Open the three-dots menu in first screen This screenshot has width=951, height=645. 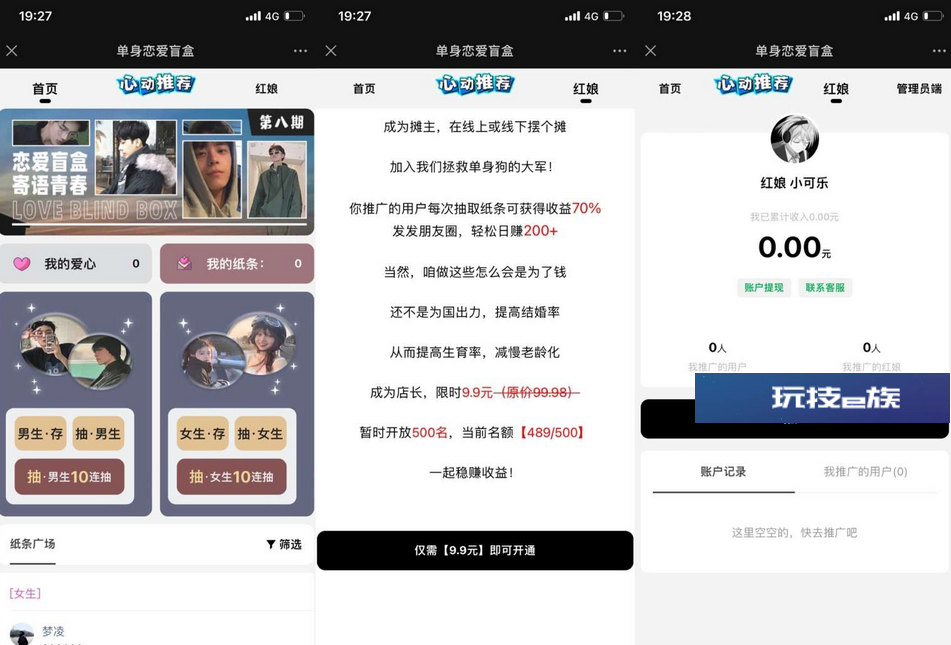click(300, 51)
